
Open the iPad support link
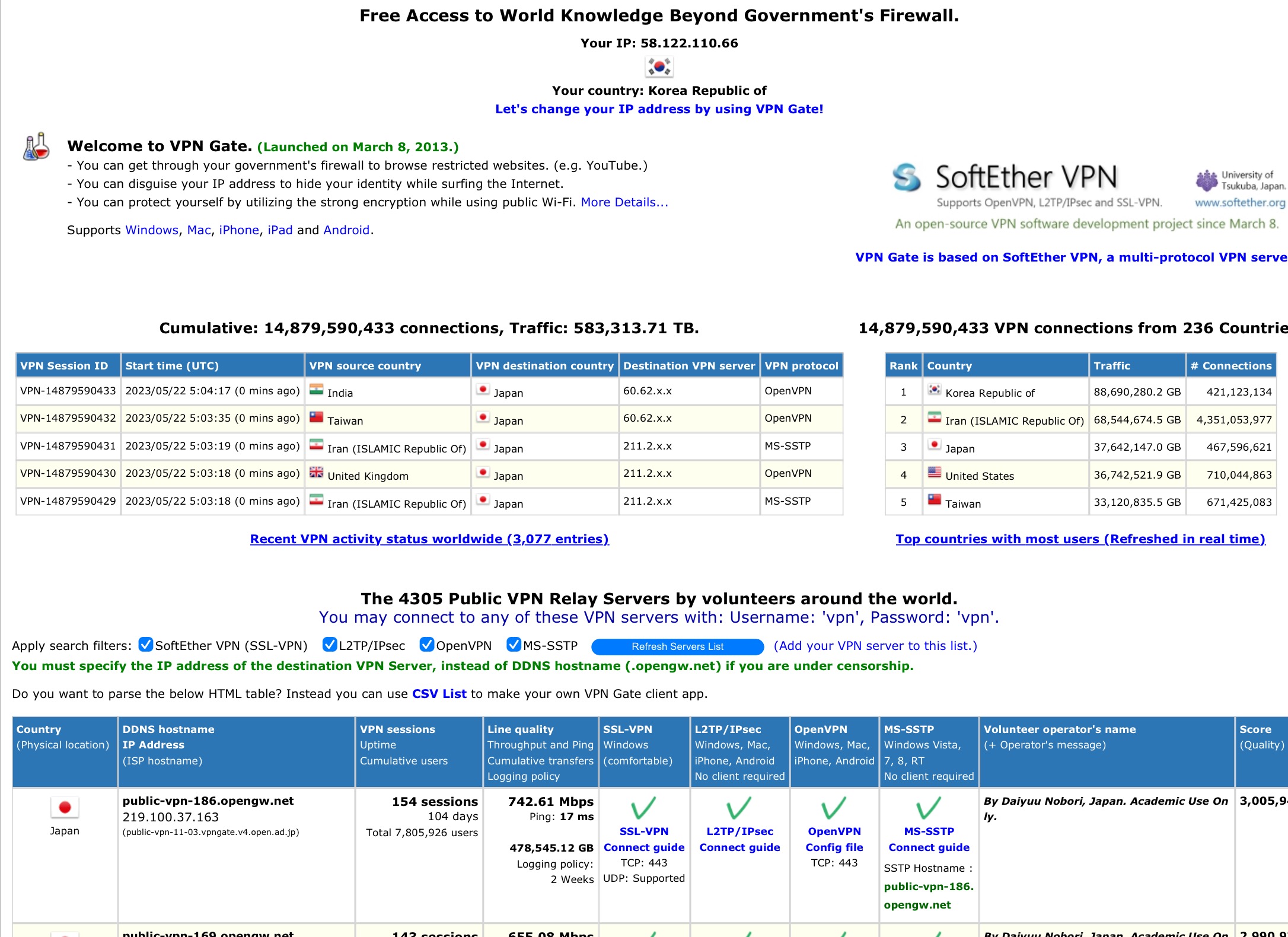[280, 230]
